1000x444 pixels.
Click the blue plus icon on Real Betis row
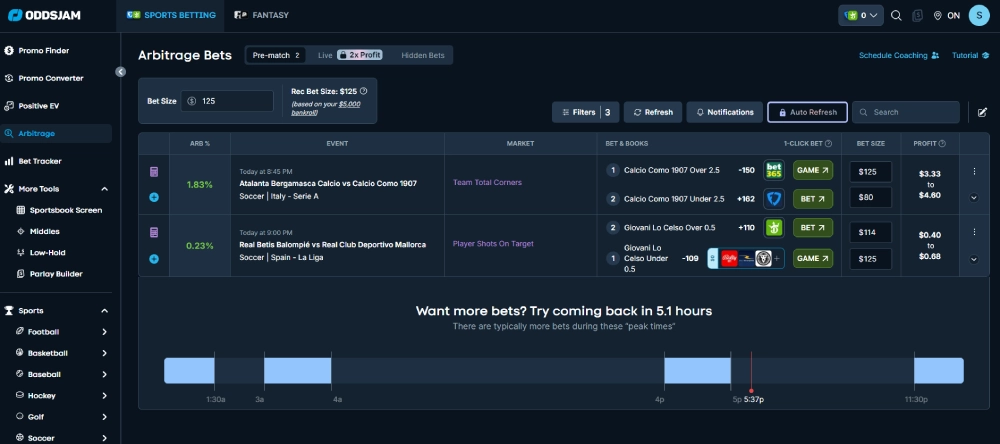pyautogui.click(x=154, y=259)
